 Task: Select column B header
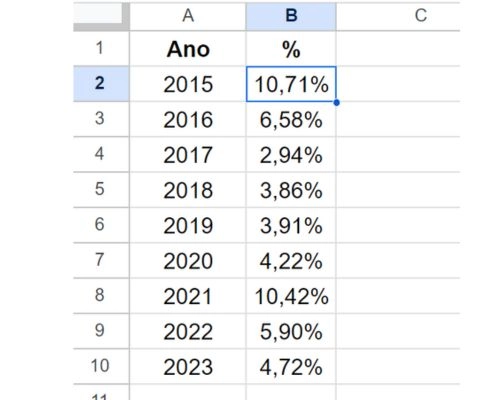click(291, 16)
